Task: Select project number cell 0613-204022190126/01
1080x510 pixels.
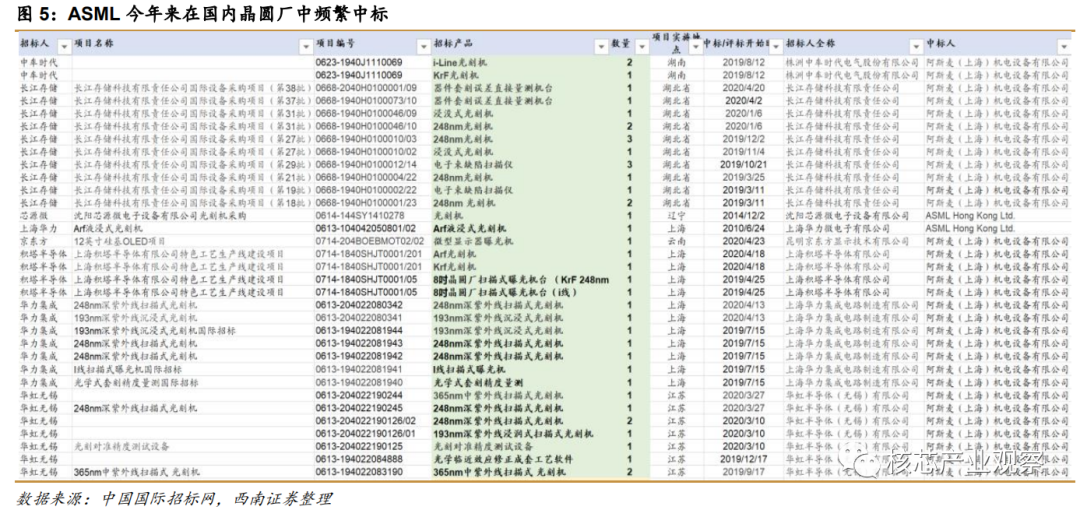Action: coord(366,433)
